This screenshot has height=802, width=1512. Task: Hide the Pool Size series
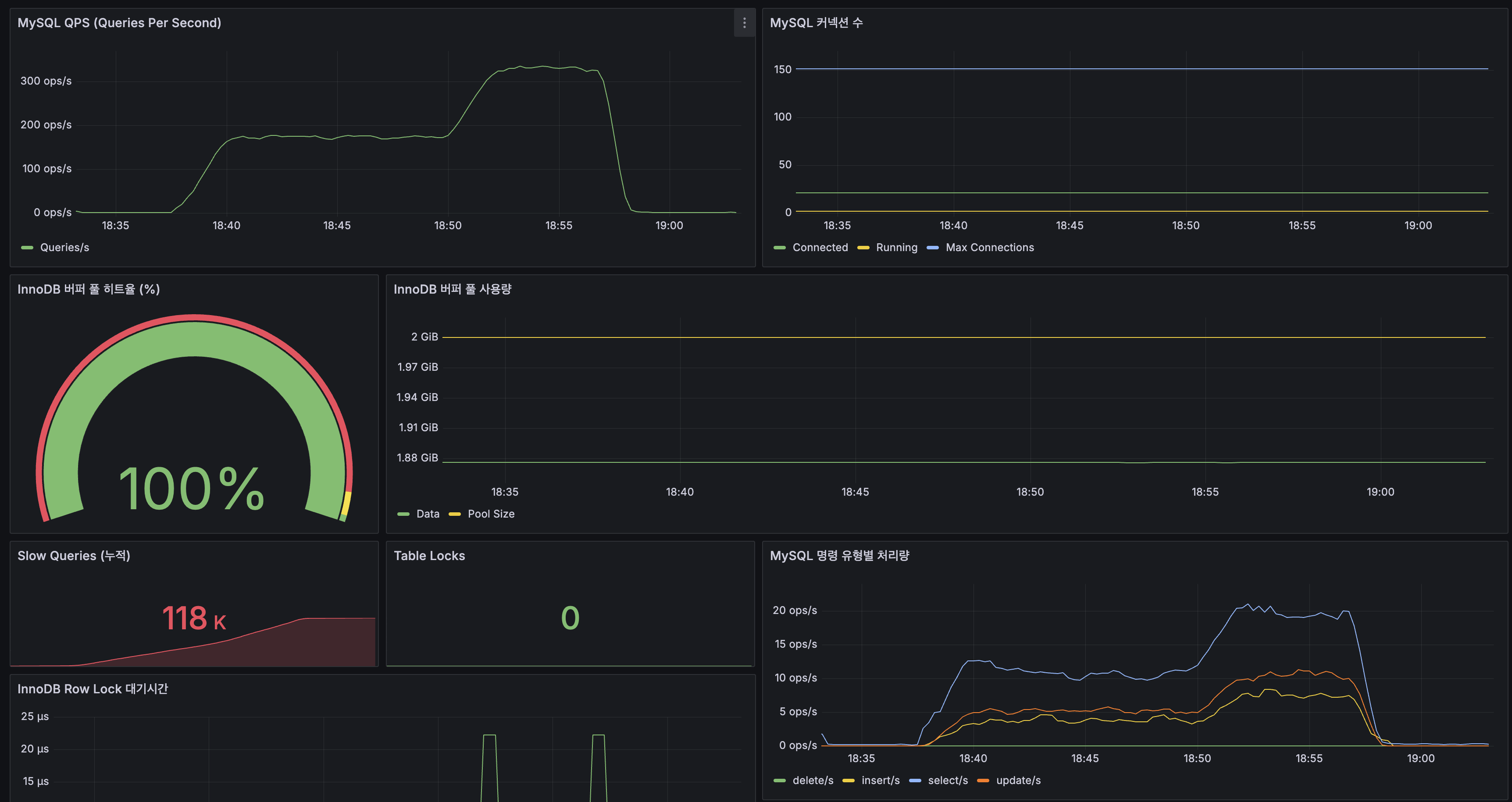(x=491, y=513)
